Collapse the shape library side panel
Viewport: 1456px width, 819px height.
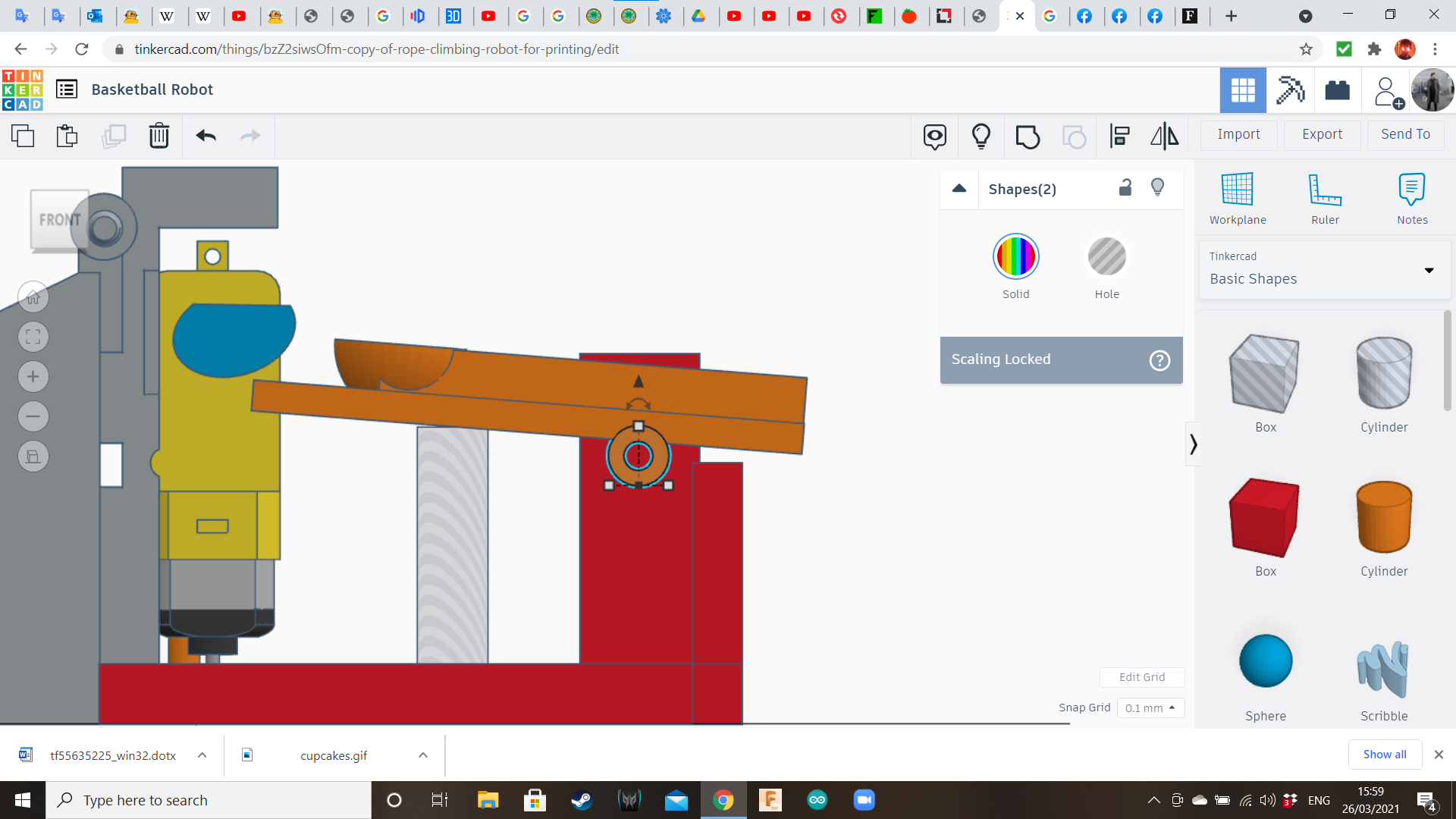click(x=1194, y=443)
